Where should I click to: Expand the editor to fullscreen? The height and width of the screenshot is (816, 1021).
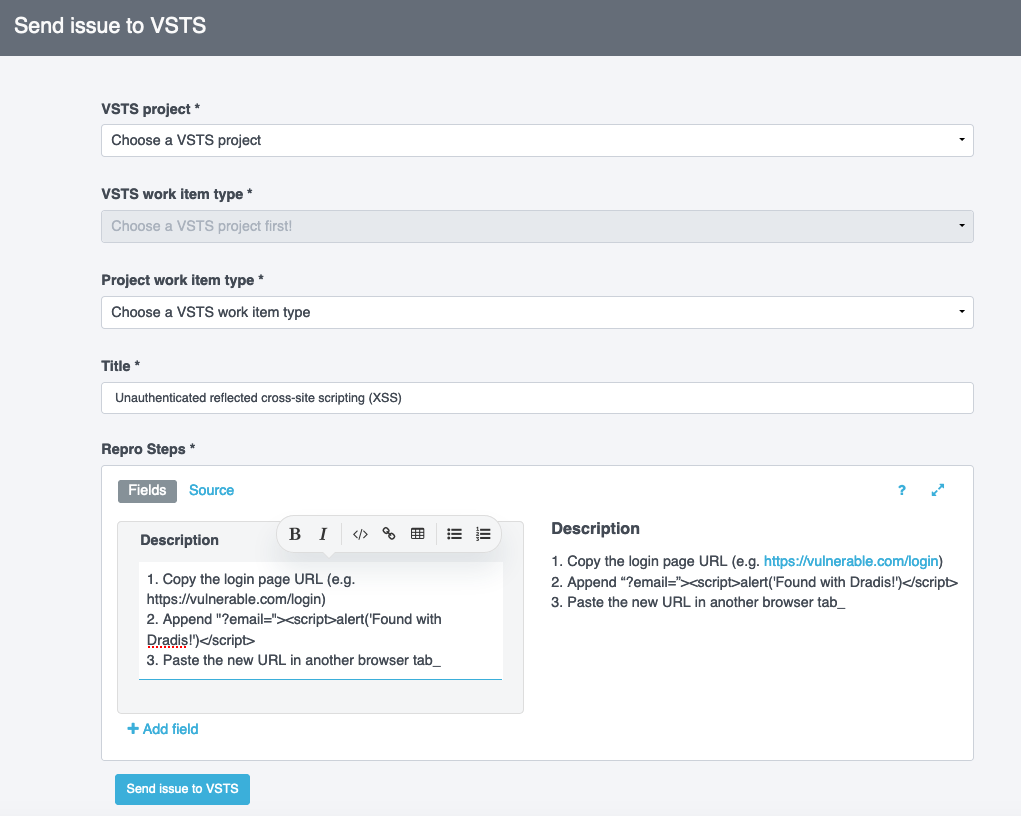click(x=938, y=490)
